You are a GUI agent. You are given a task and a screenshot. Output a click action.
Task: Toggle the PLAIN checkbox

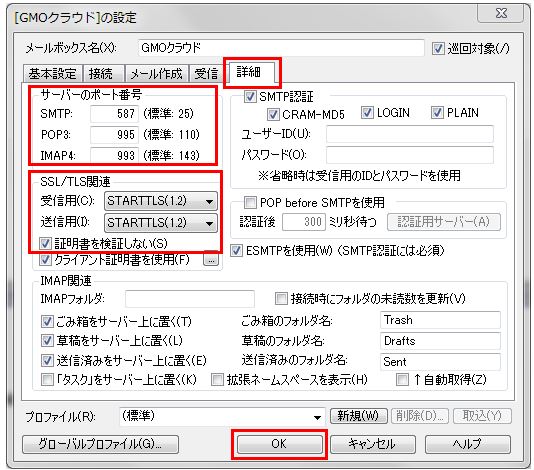point(437,113)
